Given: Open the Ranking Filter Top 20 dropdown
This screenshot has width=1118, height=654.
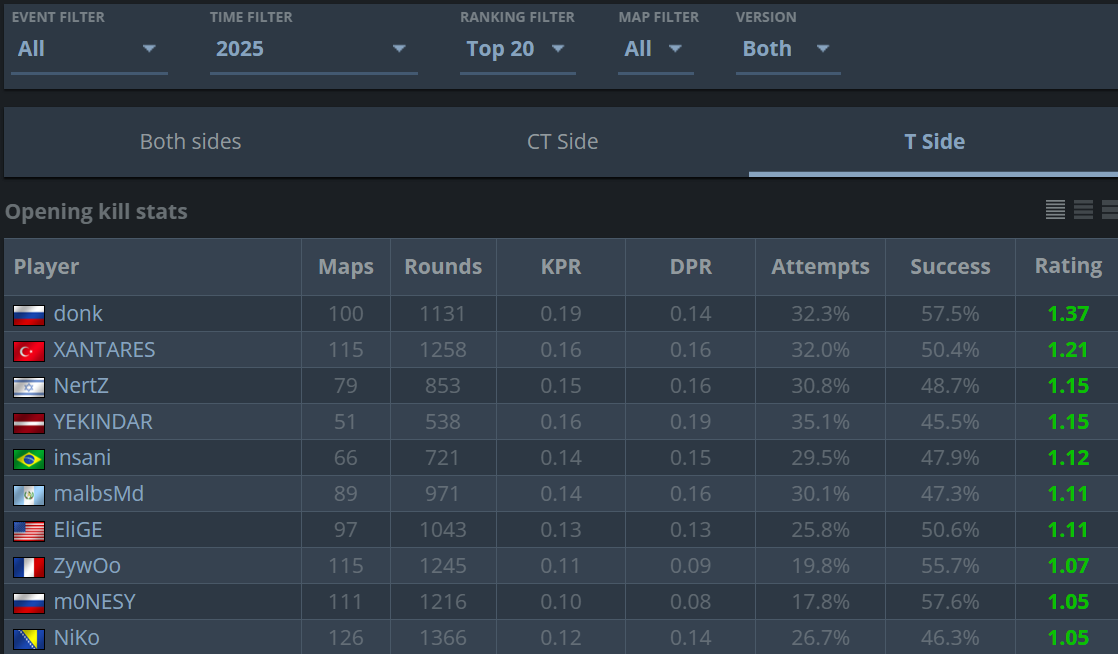Looking at the screenshot, I should [517, 49].
